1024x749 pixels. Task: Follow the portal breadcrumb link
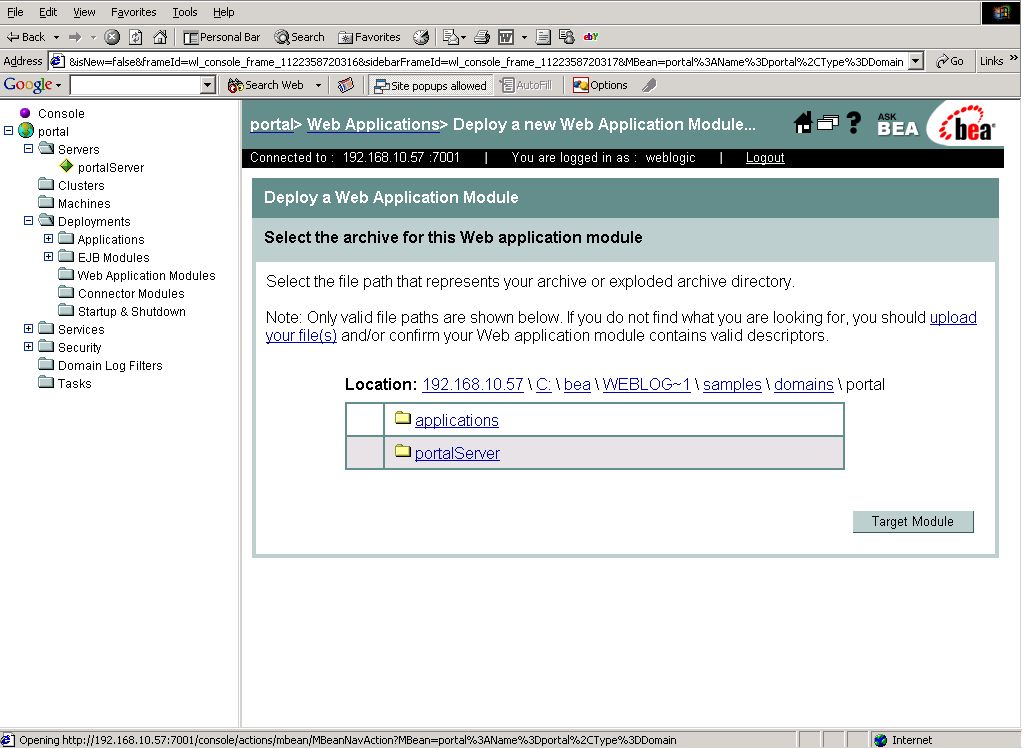(x=271, y=124)
